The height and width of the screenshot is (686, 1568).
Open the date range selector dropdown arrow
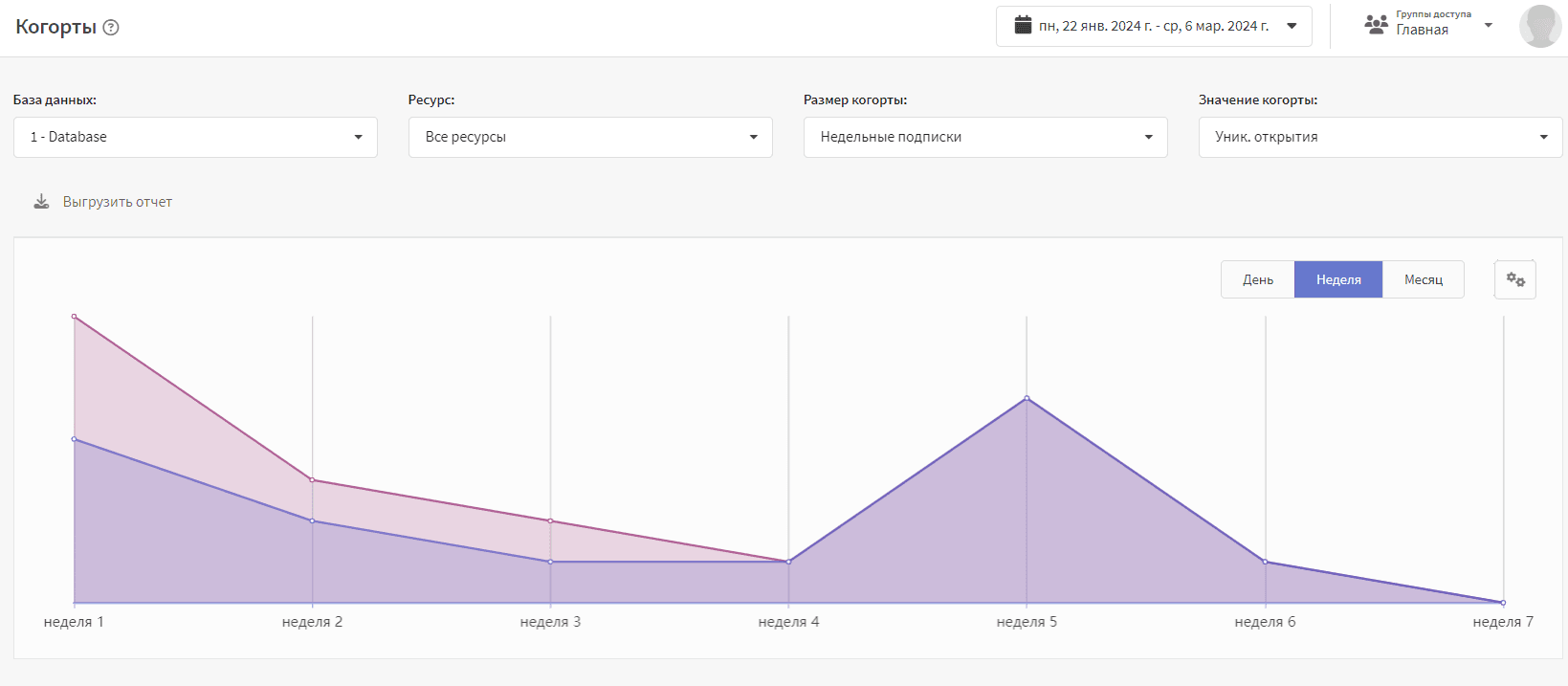click(x=1292, y=26)
